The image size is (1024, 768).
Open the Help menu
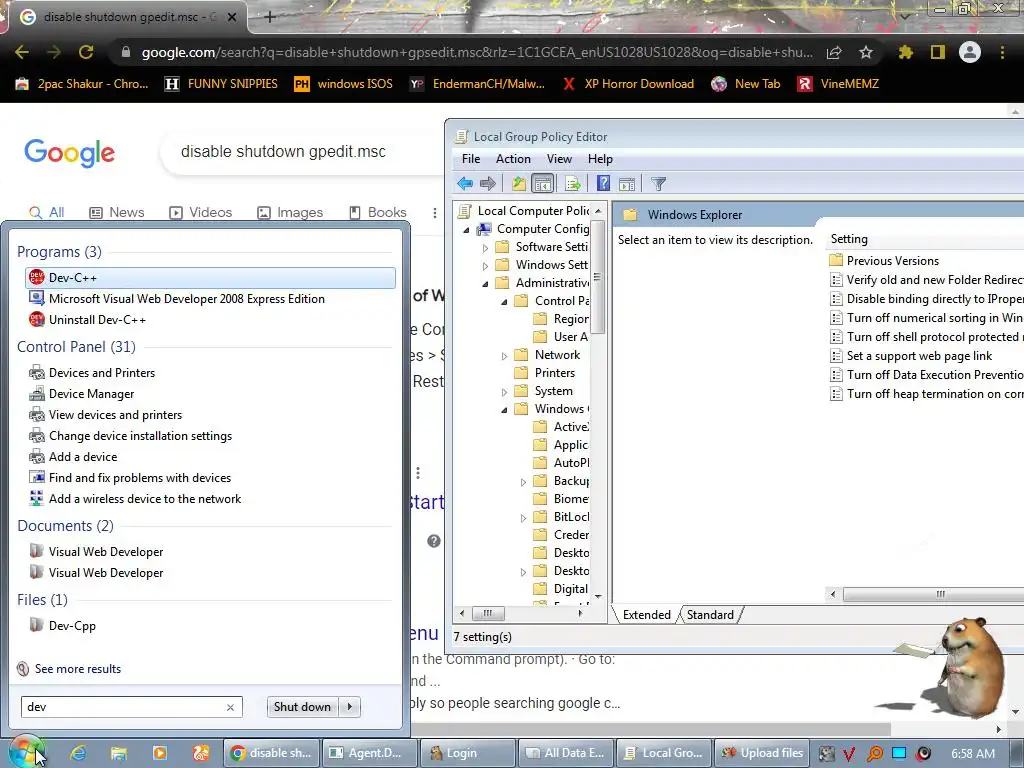[x=600, y=159]
